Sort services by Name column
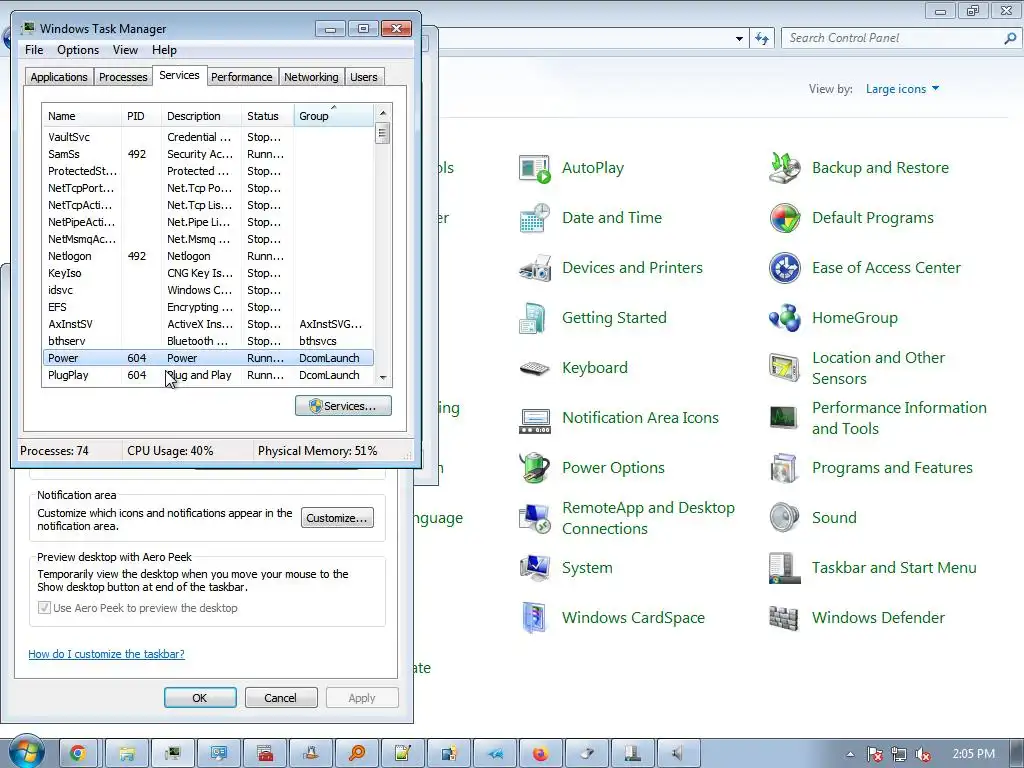 [81, 116]
